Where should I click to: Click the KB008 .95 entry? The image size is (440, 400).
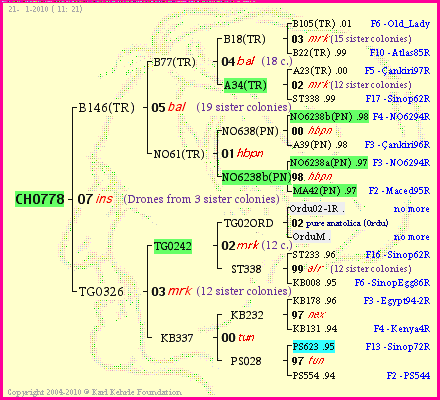click(314, 283)
